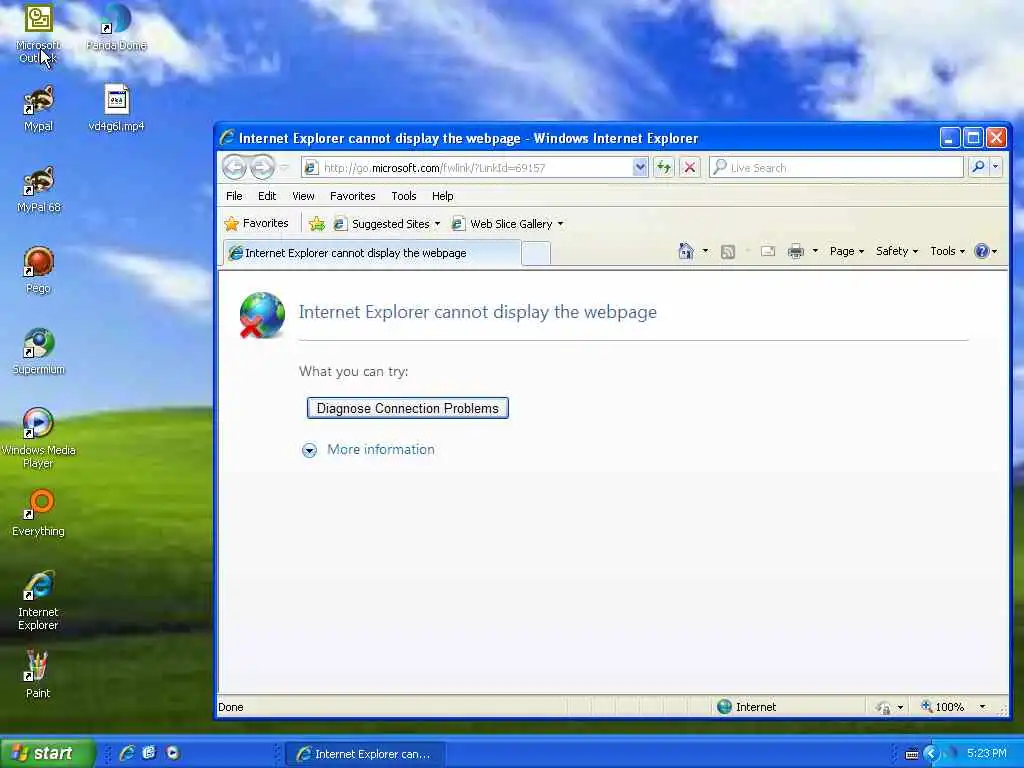1024x768 pixels.
Task: Click the Live Search magnifier button
Action: pyautogui.click(x=978, y=167)
